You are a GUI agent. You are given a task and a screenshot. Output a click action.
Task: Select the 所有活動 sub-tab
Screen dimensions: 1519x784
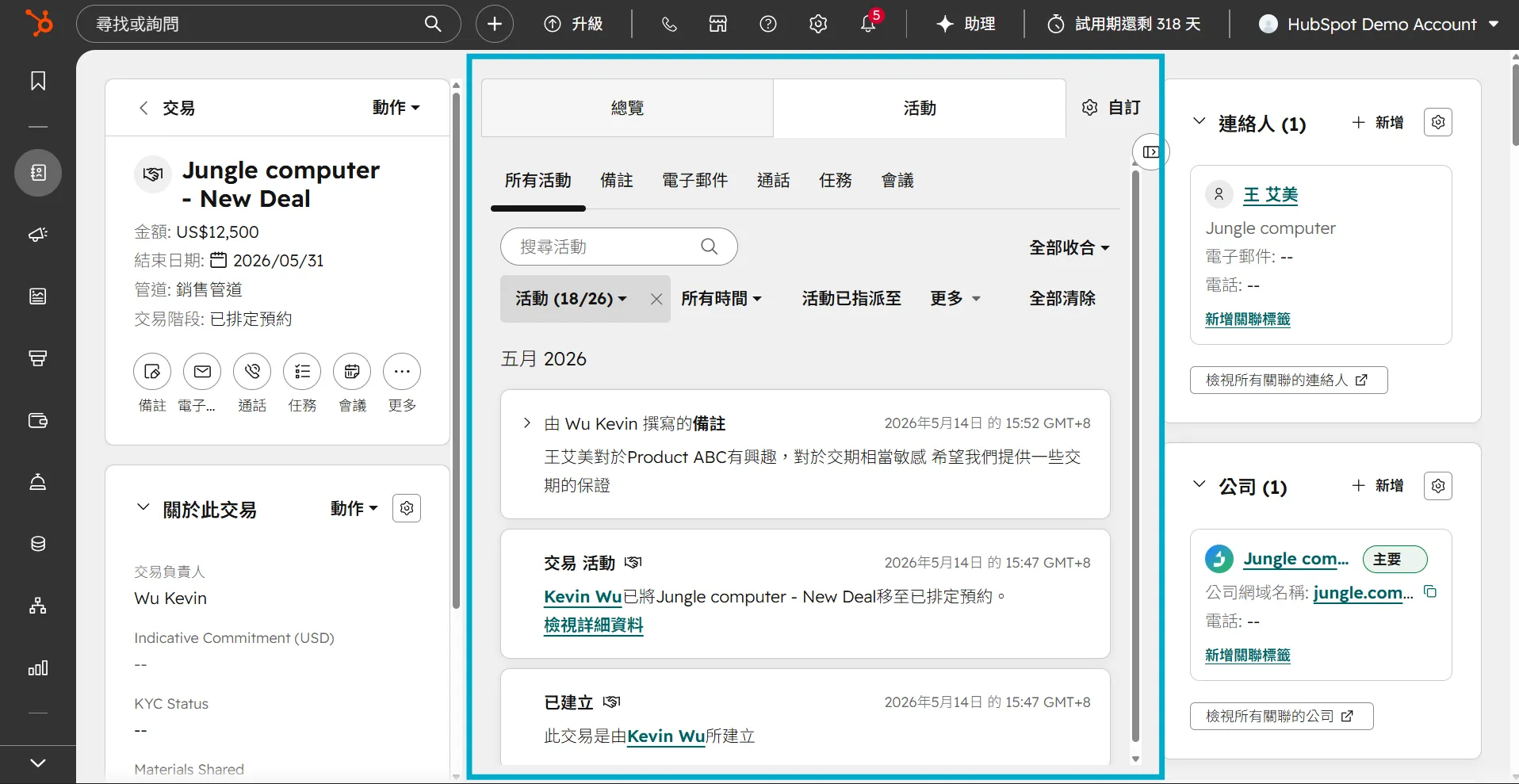(x=538, y=181)
